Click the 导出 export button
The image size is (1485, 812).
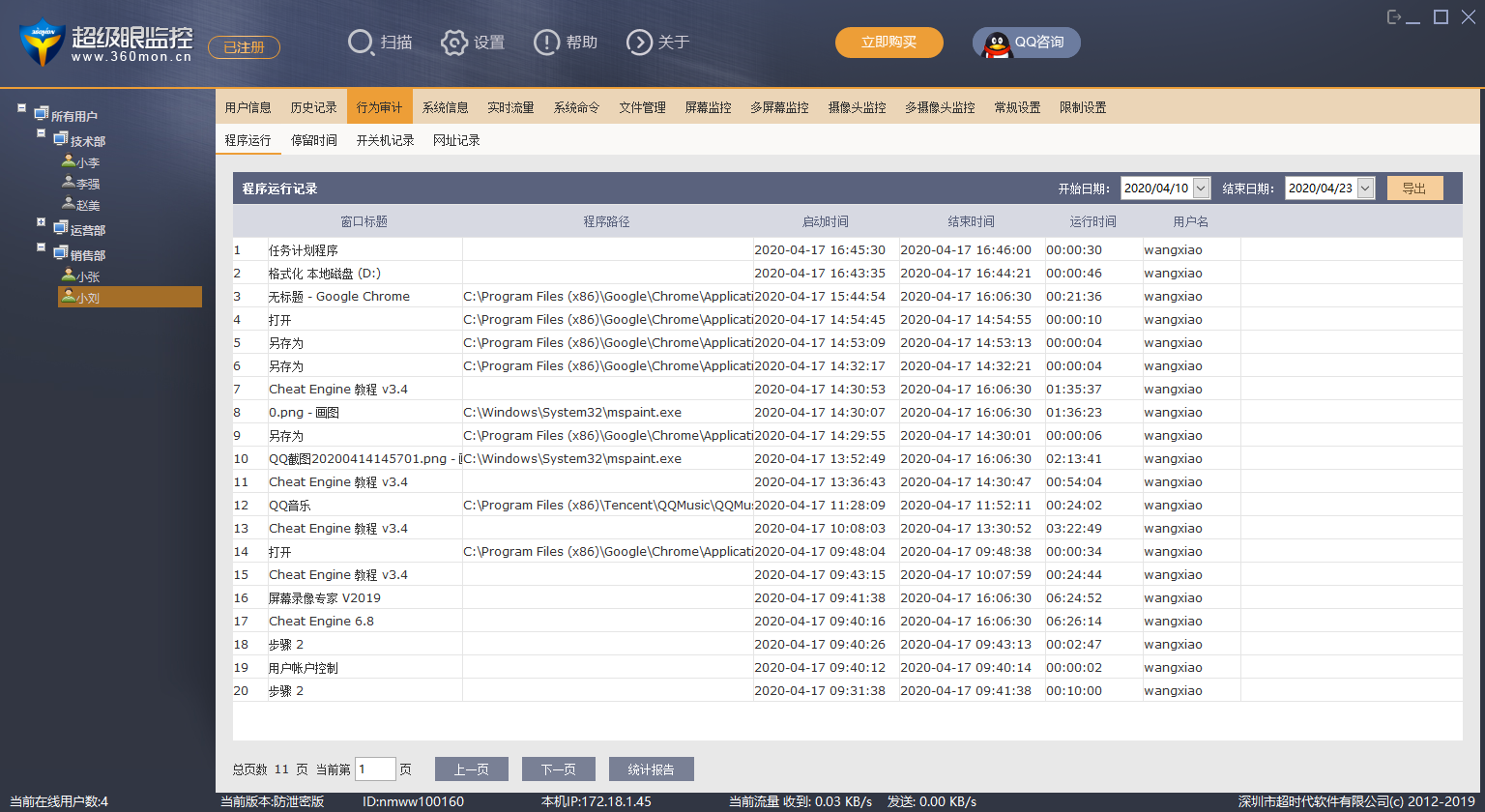tap(1414, 188)
